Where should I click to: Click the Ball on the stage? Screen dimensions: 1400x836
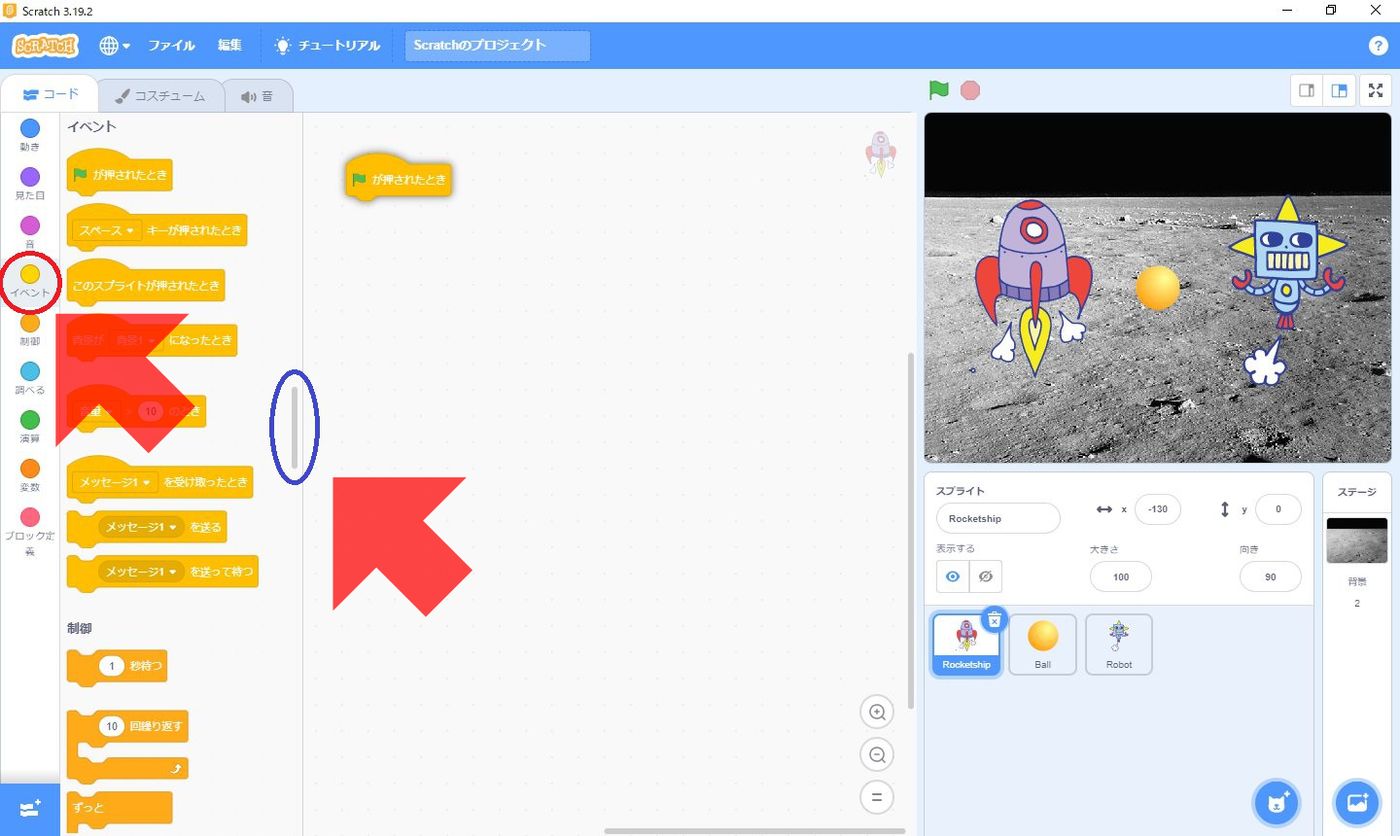pyautogui.click(x=1158, y=288)
